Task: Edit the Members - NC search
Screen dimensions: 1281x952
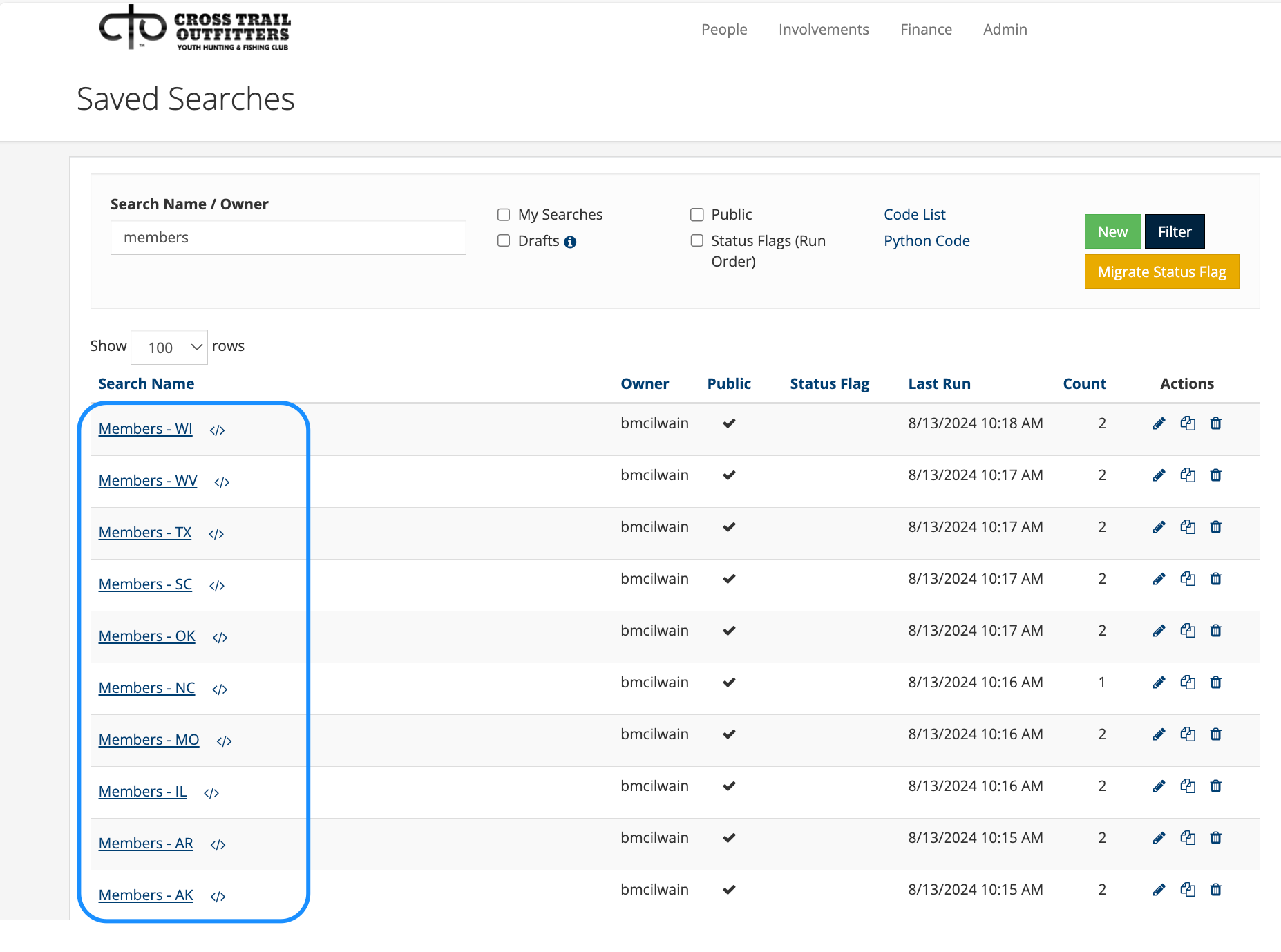Action: [x=1159, y=683]
